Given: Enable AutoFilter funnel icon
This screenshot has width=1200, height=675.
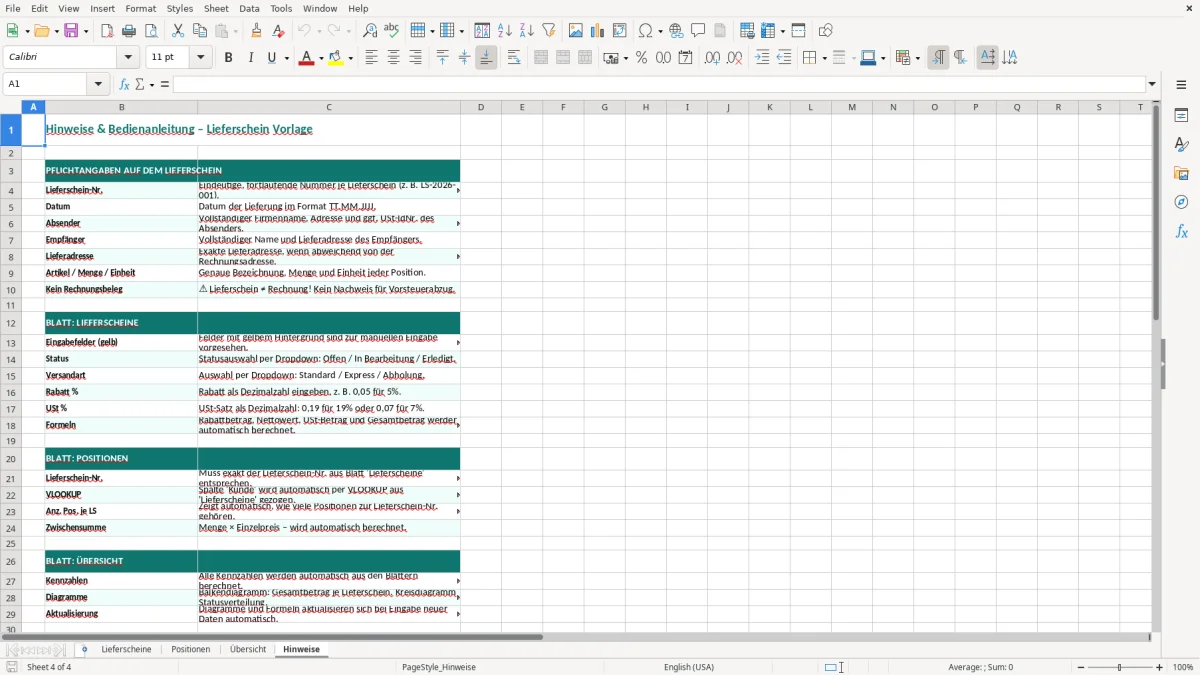Looking at the screenshot, I should pos(548,31).
